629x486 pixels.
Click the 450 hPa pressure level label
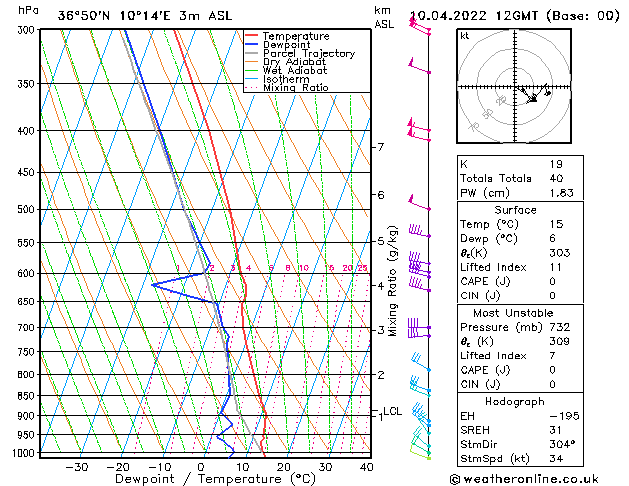click(x=28, y=172)
